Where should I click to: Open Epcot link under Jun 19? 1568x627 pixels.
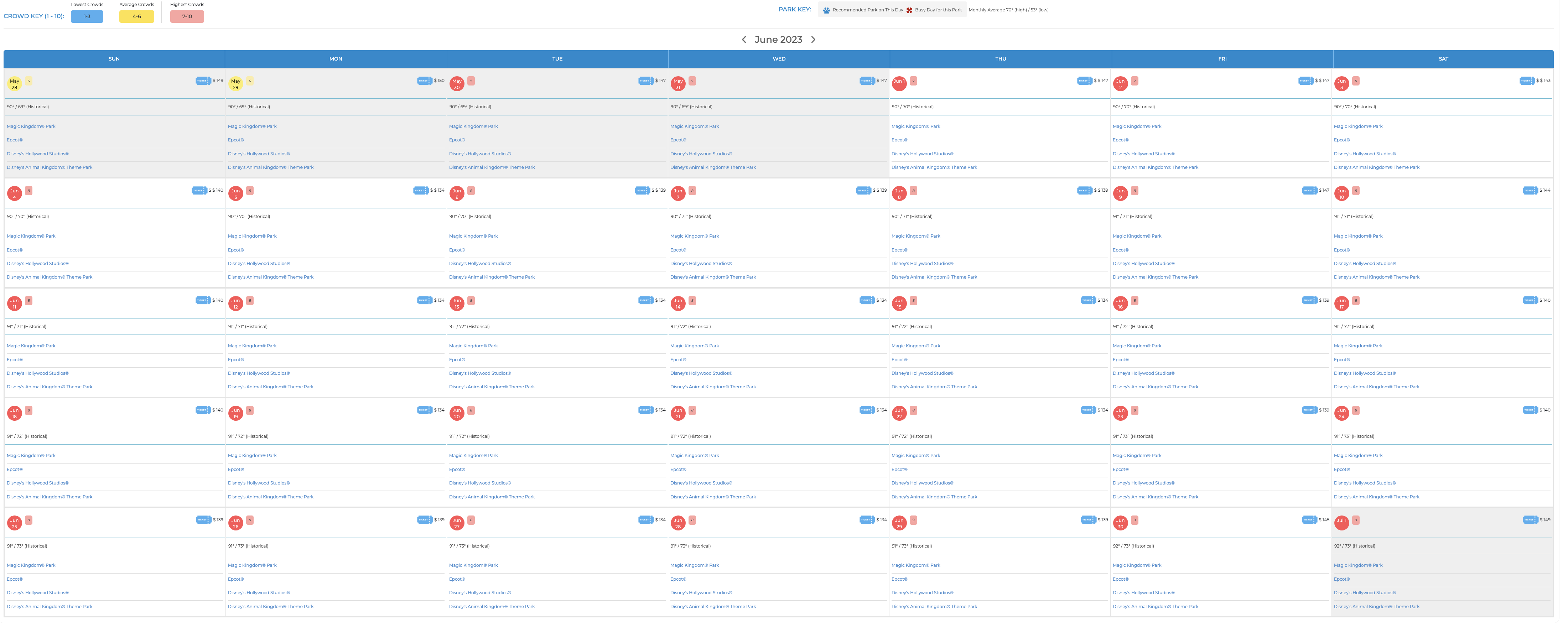(x=235, y=469)
